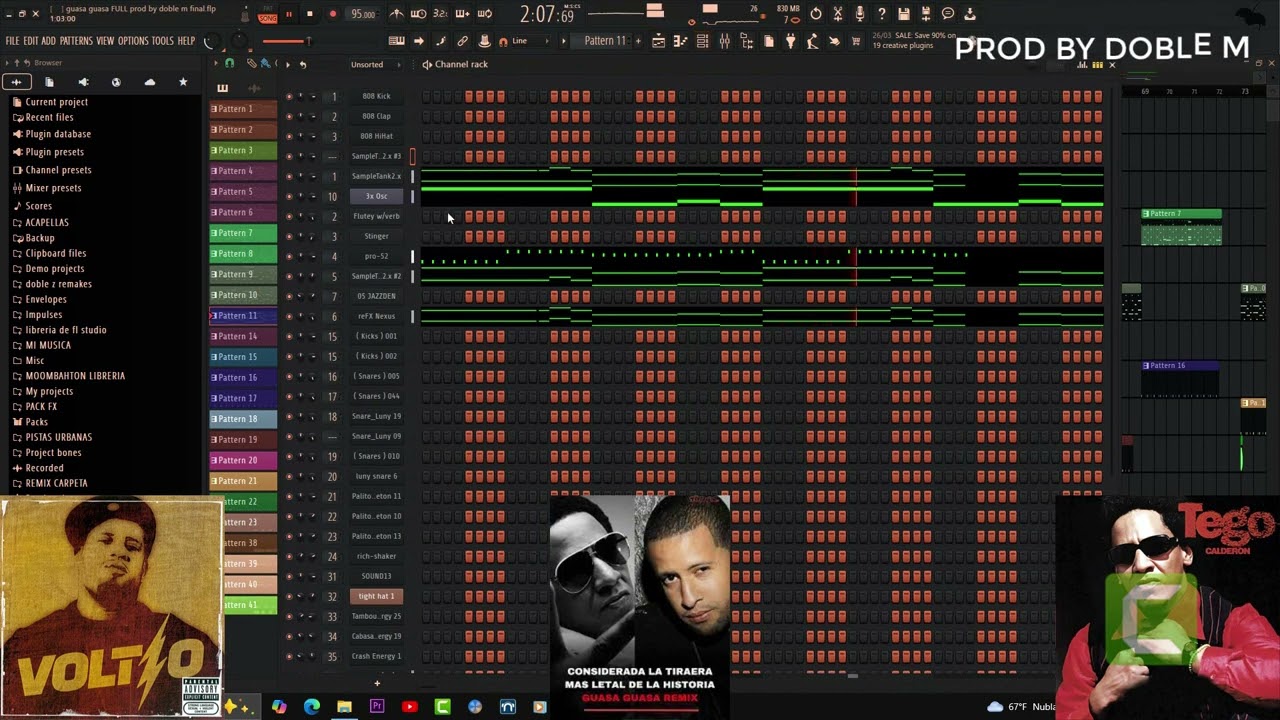The image size is (1280, 720).
Task: Click the Save project icon
Action: click(x=904, y=14)
